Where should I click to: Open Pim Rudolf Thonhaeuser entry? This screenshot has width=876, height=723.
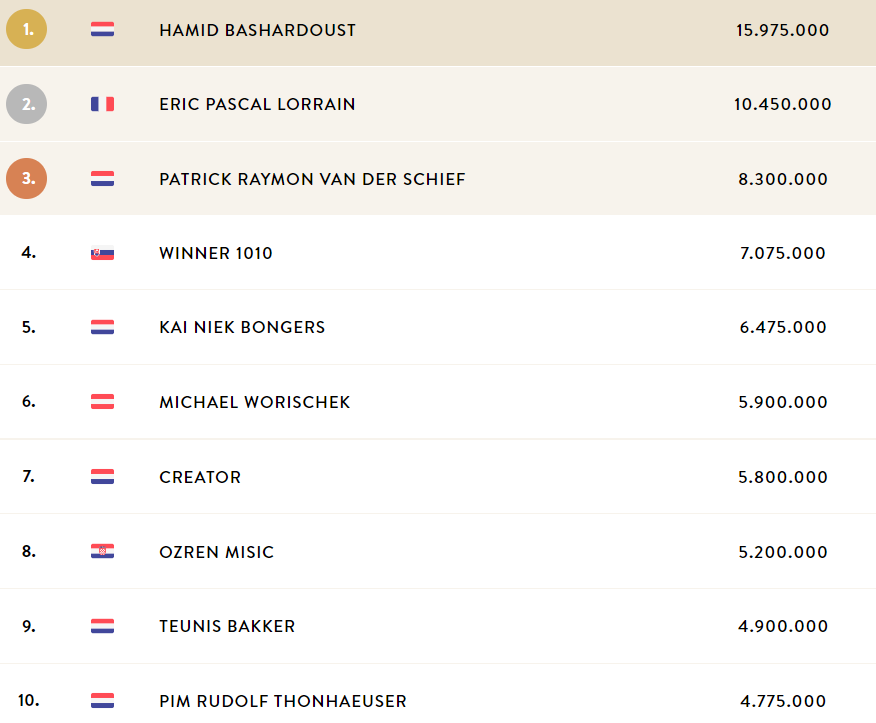[x=283, y=701]
